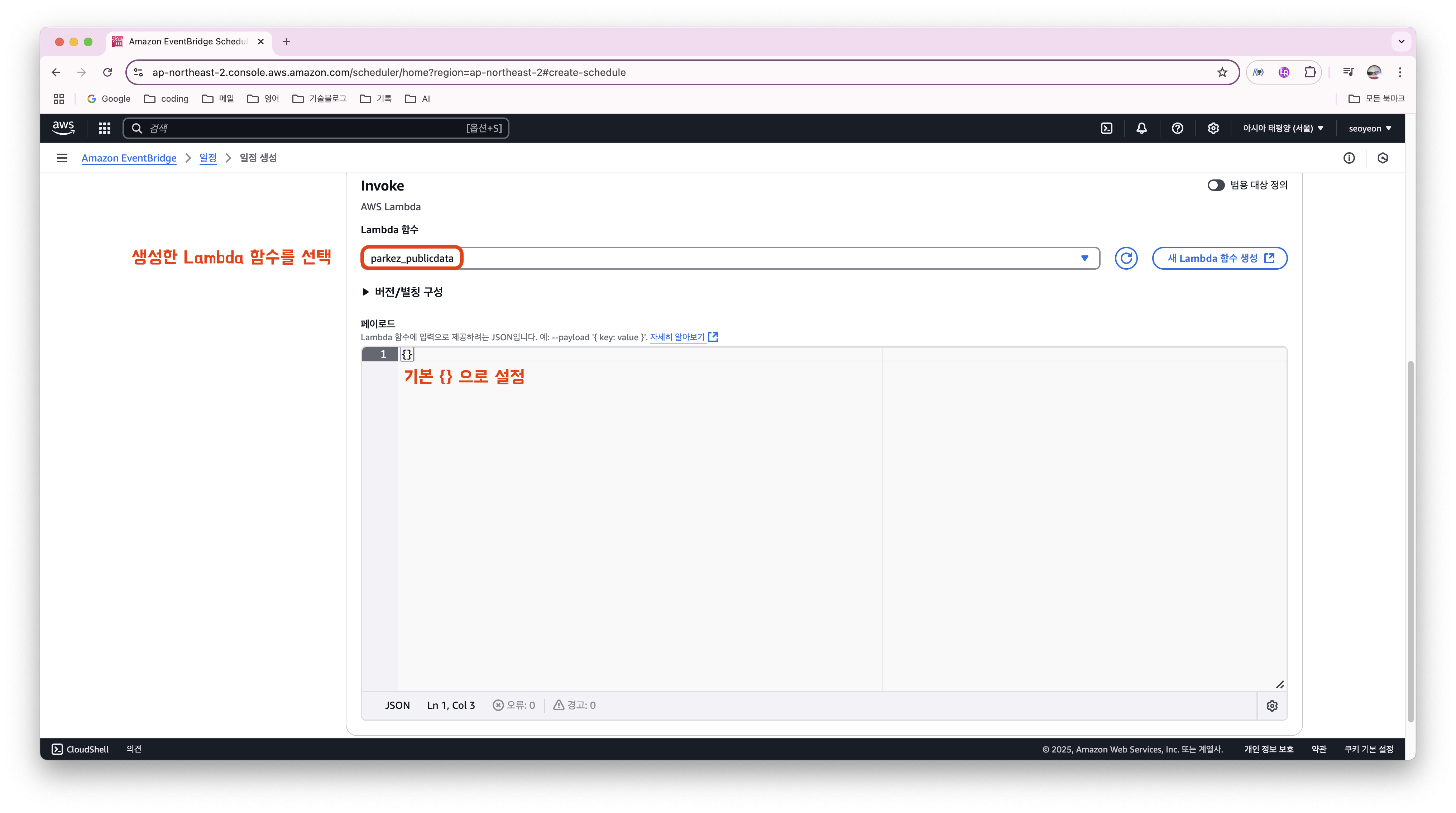Viewport: 1456px width, 813px height.
Task: Expand the 버전/별칭 구성 section
Action: (x=402, y=292)
